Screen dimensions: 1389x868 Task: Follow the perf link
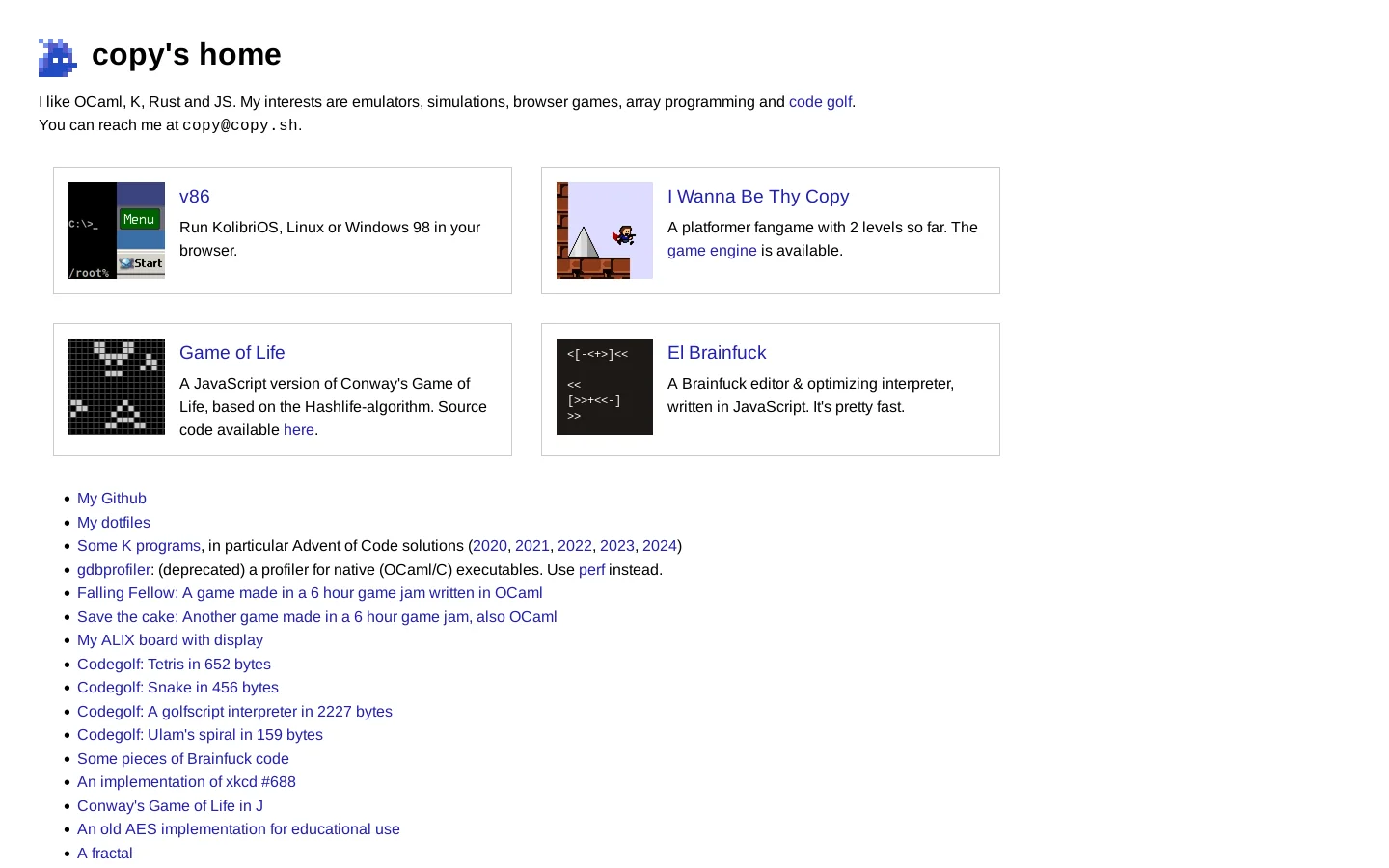[x=591, y=570]
